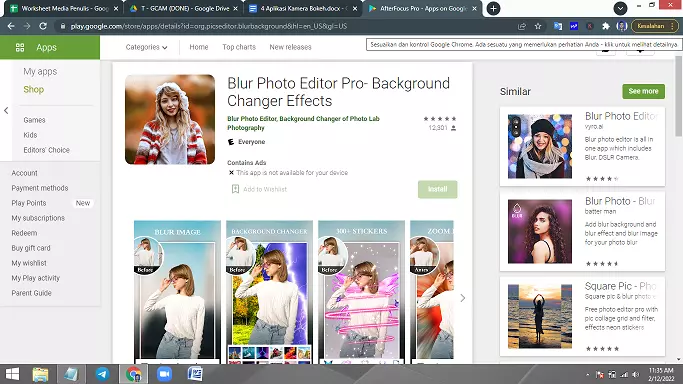Open Editors' Choice category
Screen dimensions: 683x384
click(x=47, y=150)
